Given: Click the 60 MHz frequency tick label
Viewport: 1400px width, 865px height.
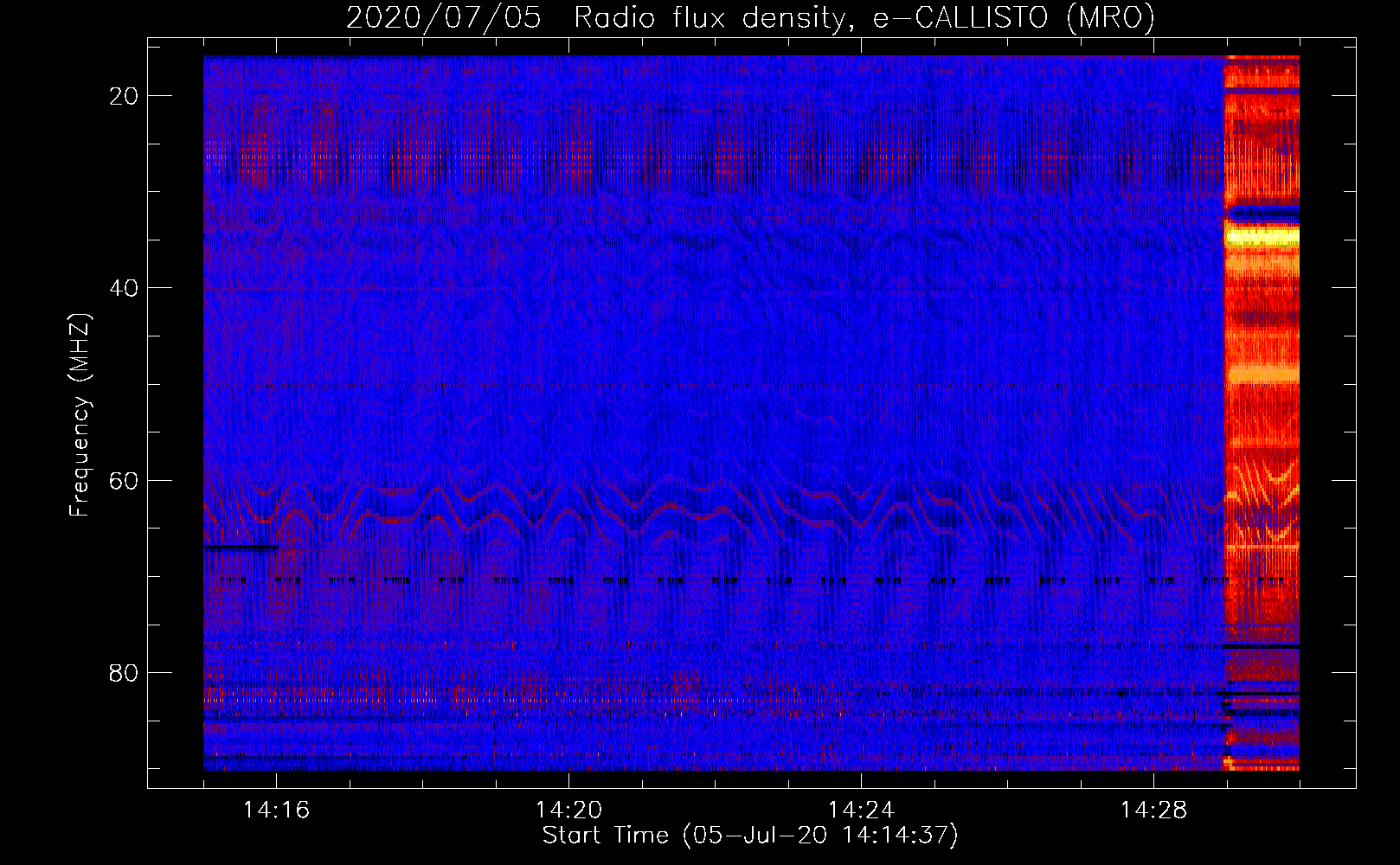Looking at the screenshot, I should pos(125,480).
